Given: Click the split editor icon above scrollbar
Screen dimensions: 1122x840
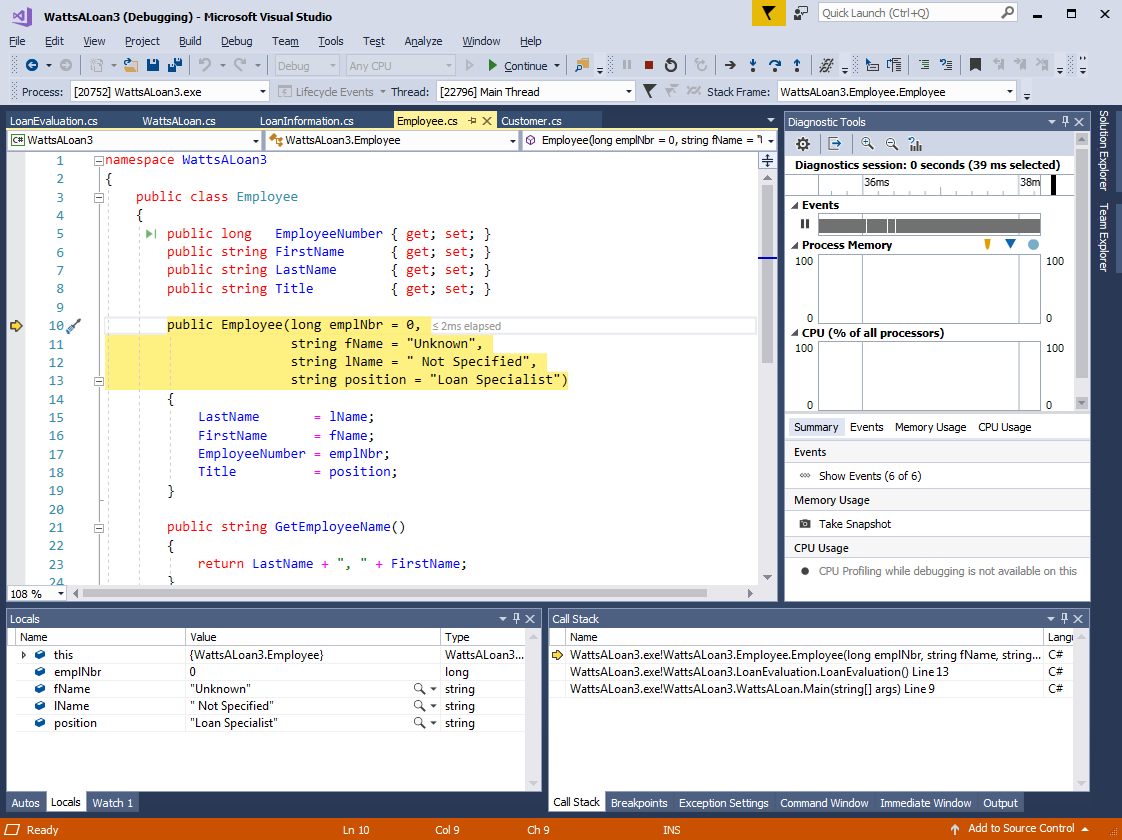Looking at the screenshot, I should click(767, 160).
